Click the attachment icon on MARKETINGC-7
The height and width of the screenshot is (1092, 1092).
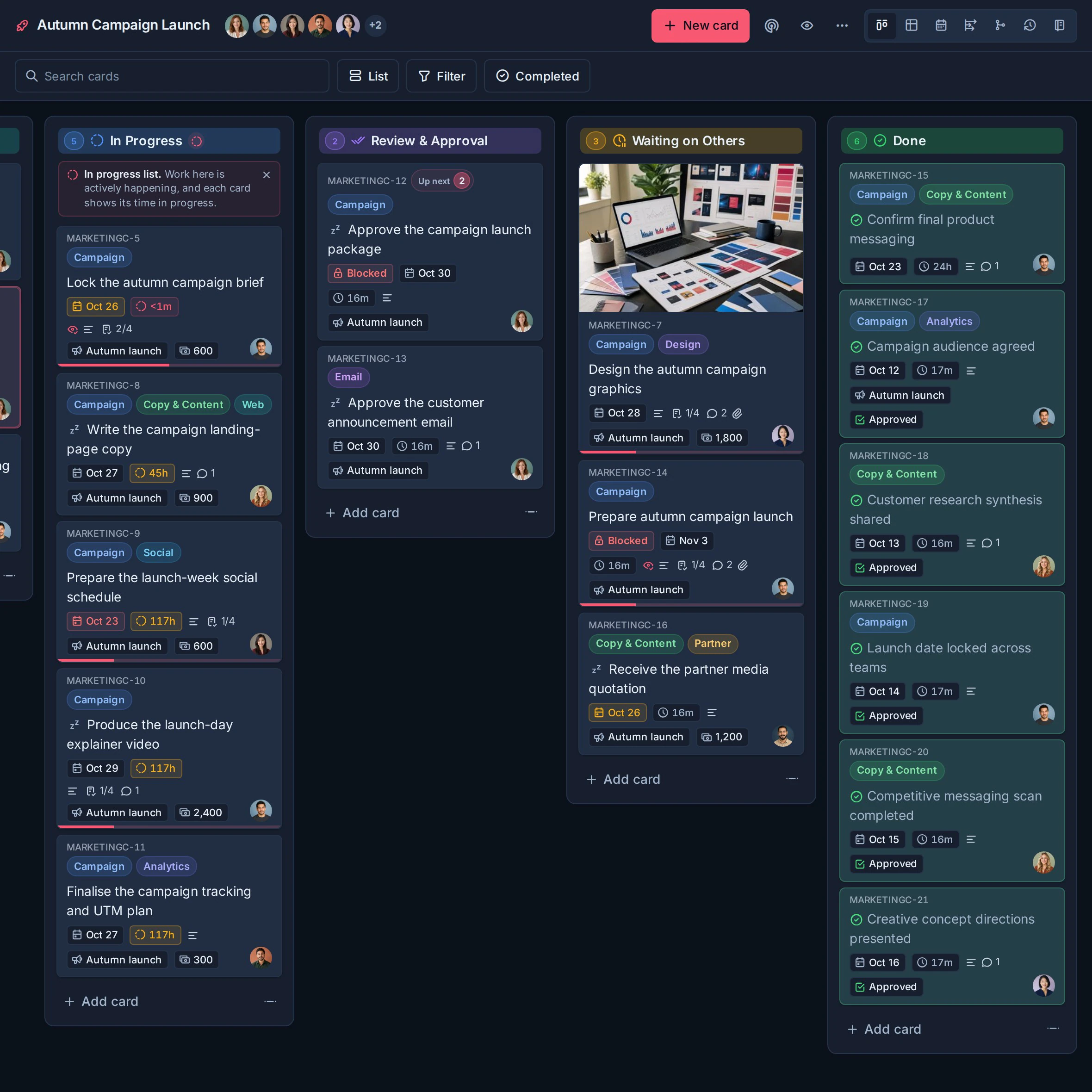coord(737,413)
